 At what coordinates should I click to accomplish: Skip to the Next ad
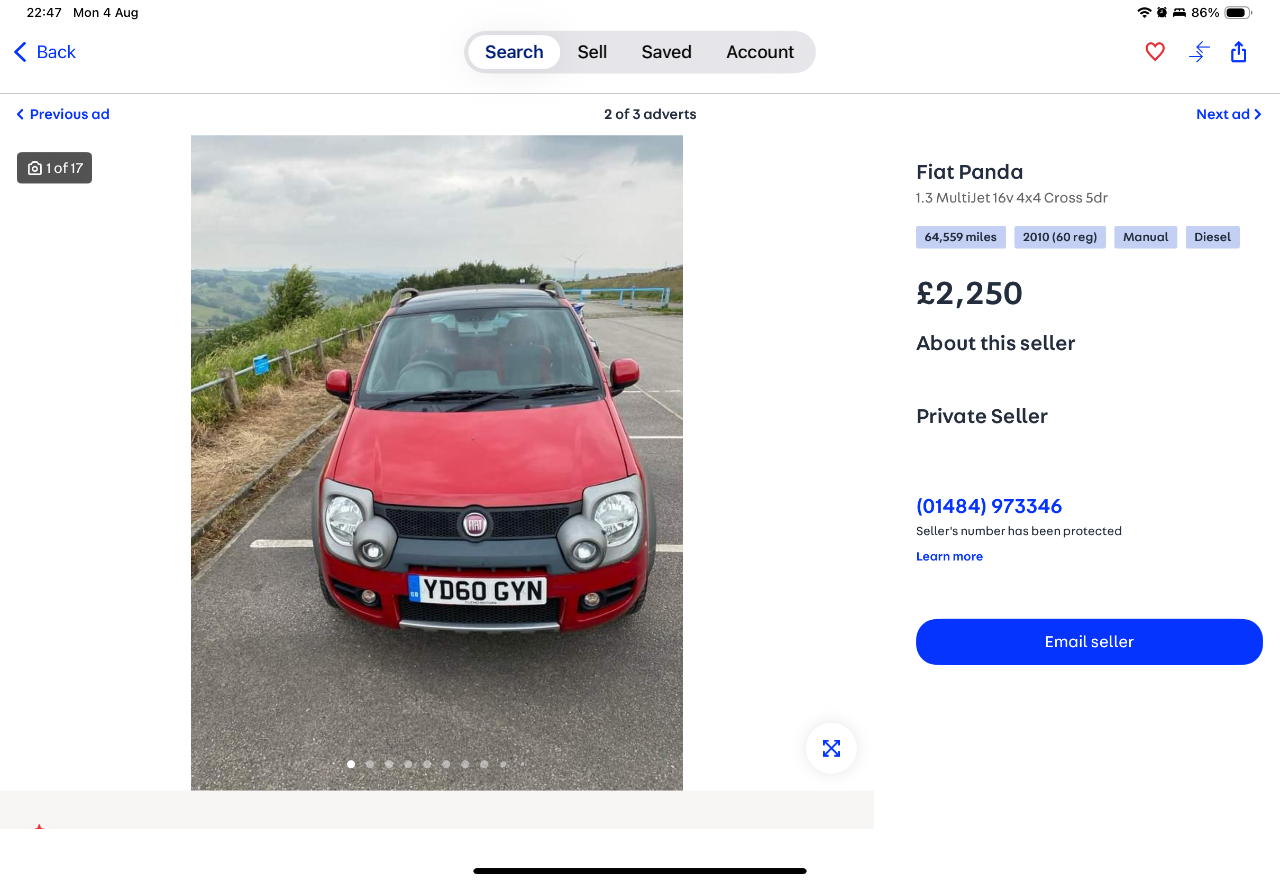coord(1229,114)
